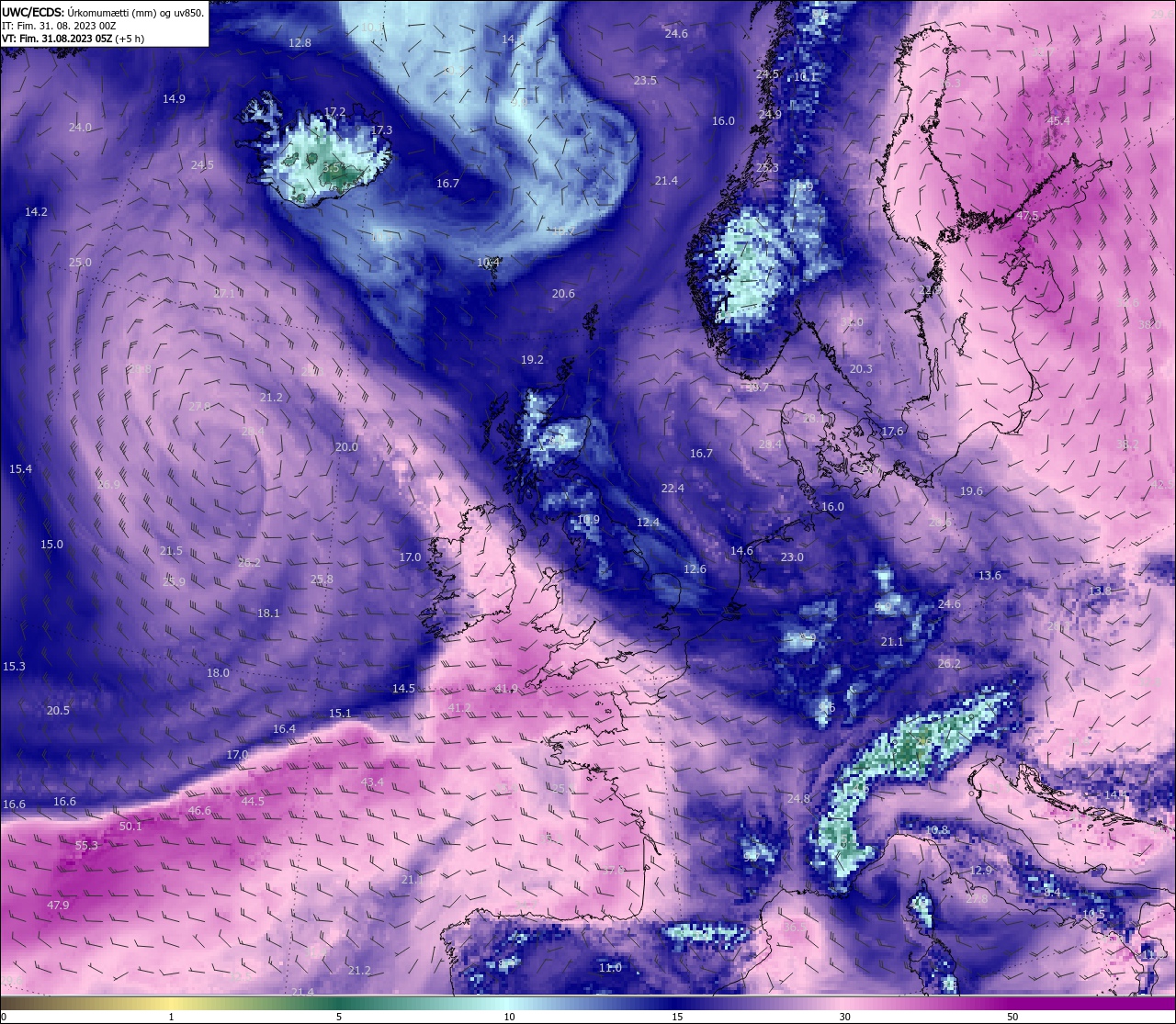Click the title 'UWC/ECDS: Úrkomumætti (mm) og uv850.'
The image size is (1176, 1024).
102,13
